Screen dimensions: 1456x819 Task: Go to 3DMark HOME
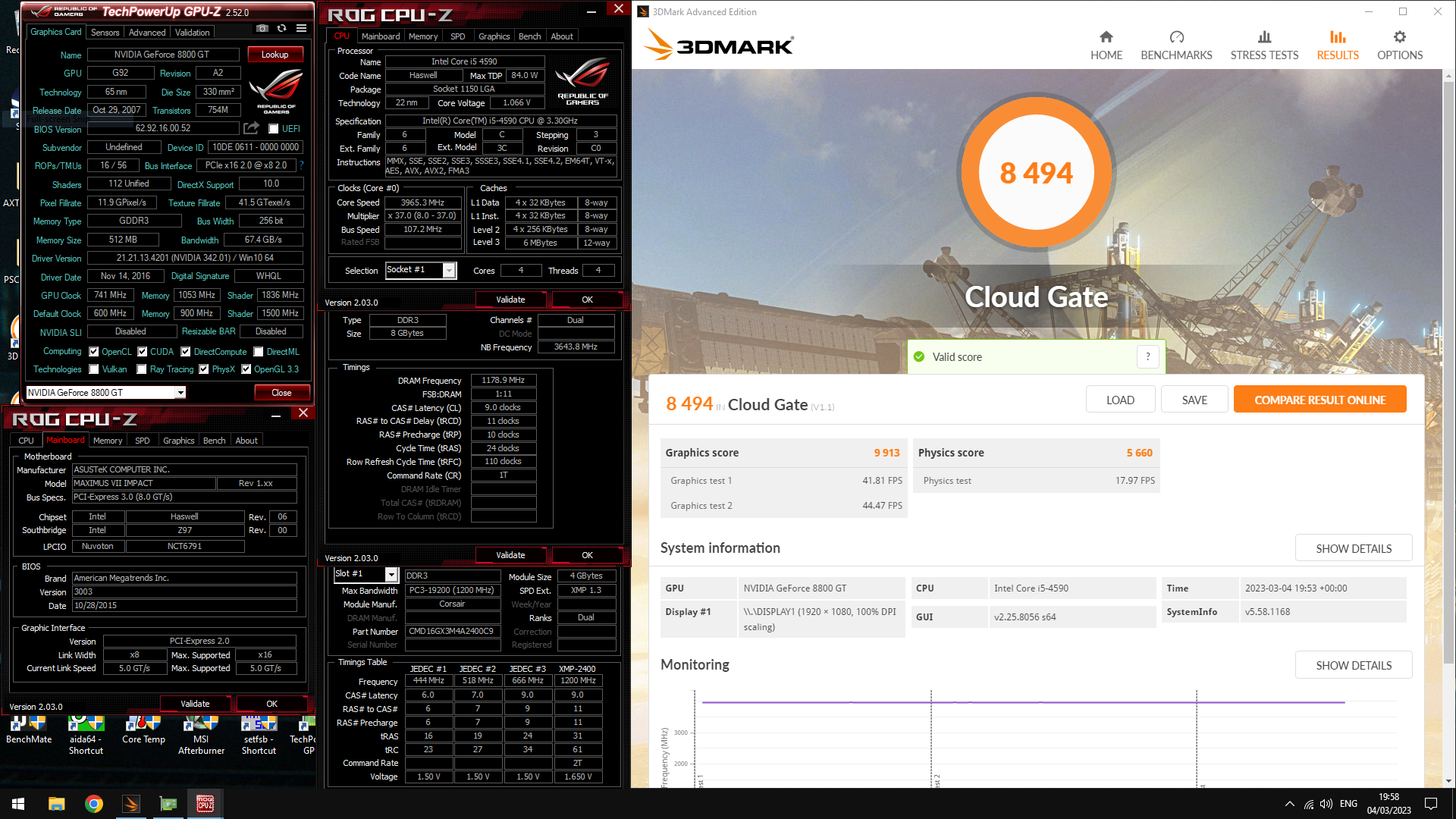point(1106,45)
